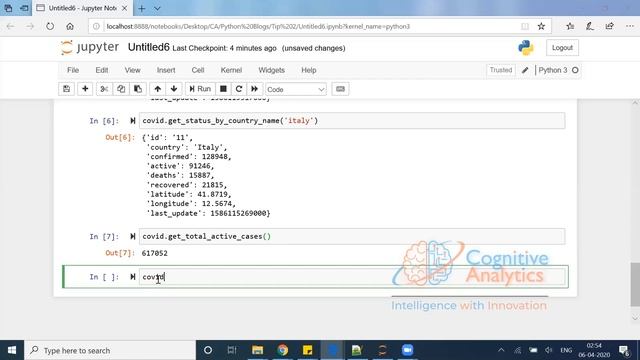Open Google Chrome from the taskbar

point(282,350)
